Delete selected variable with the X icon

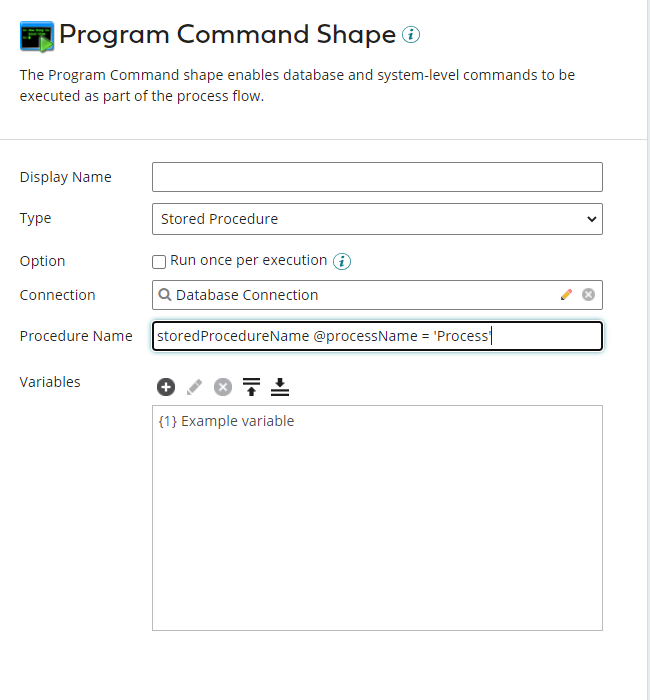click(223, 387)
